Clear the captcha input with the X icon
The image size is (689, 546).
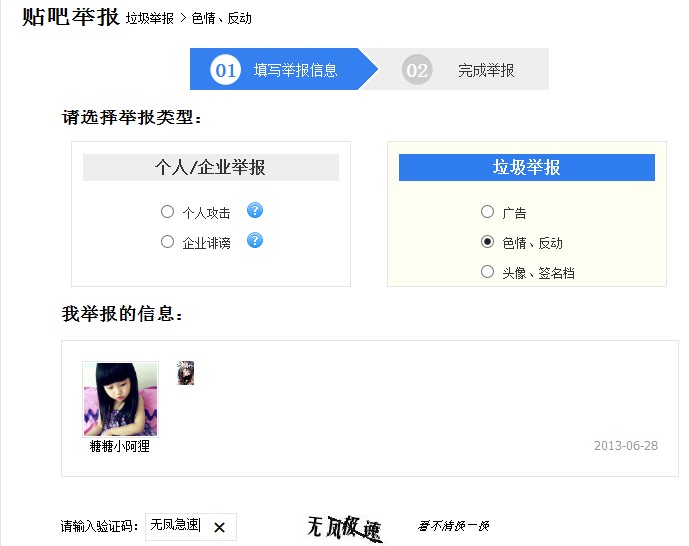(x=219, y=527)
